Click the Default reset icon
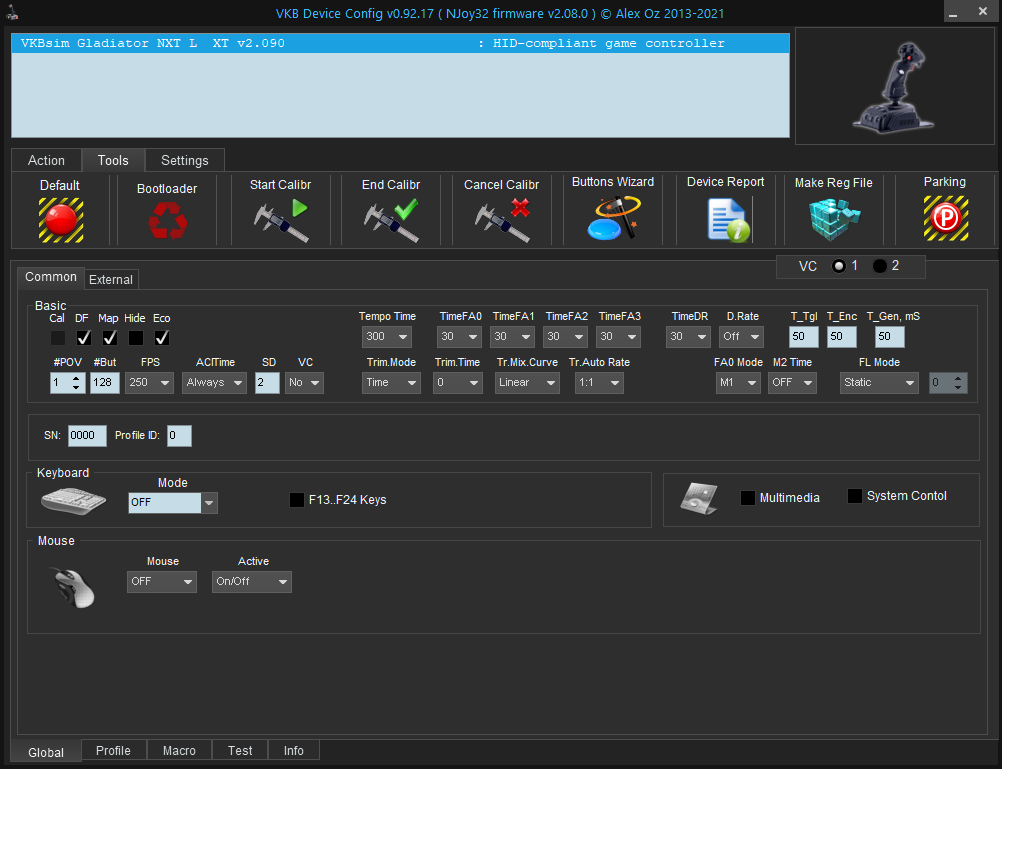 [x=60, y=219]
